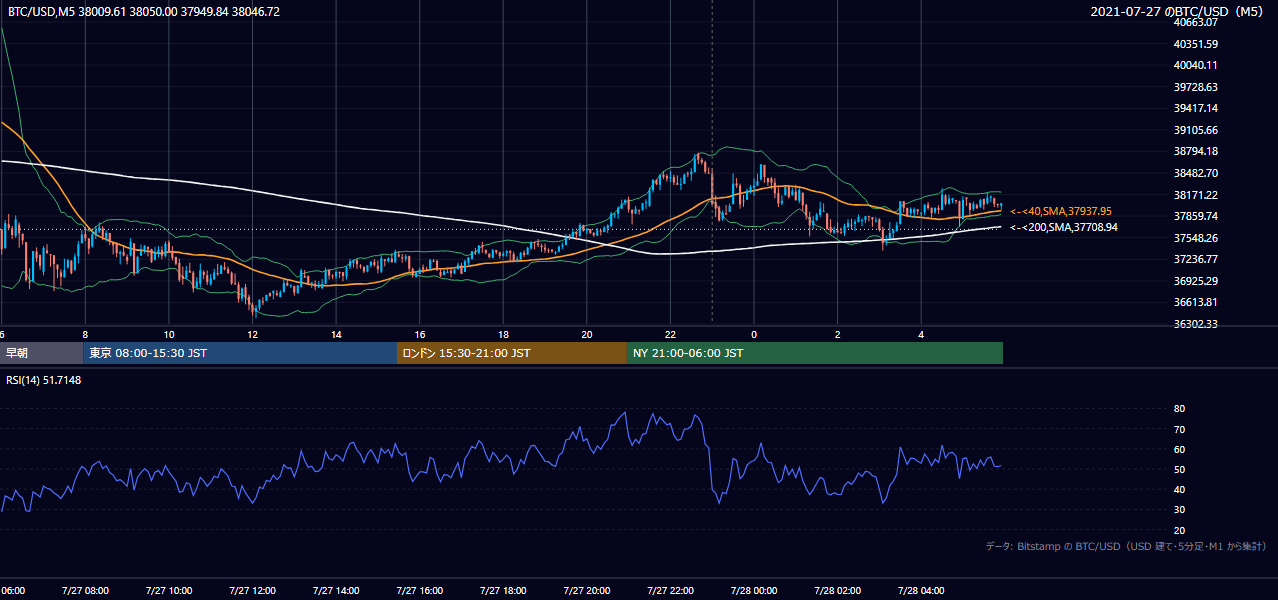Click price axis value 37859.74
Screen dimensions: 1278x600
click(x=1195, y=216)
